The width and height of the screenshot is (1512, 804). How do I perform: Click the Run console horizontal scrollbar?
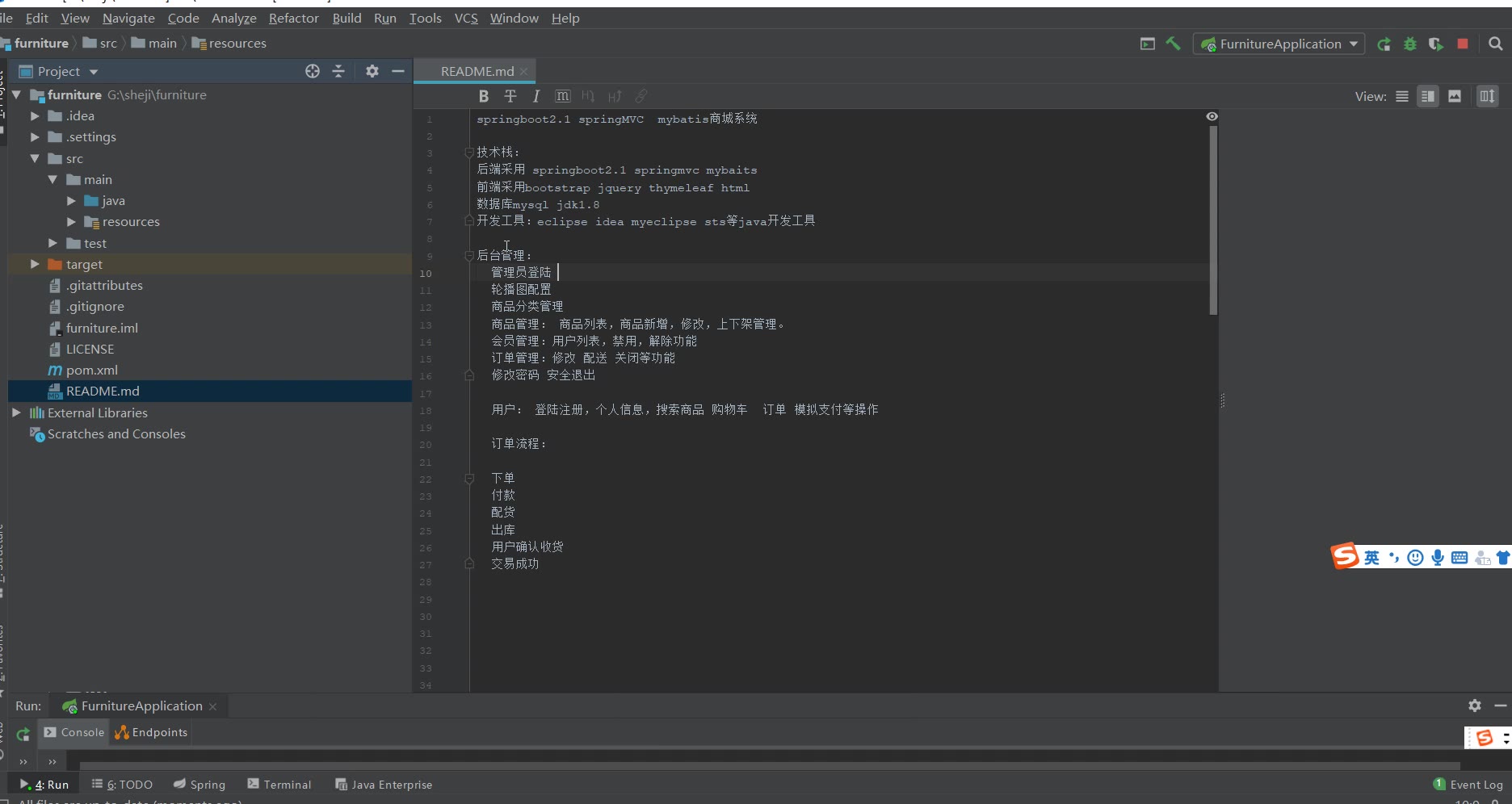[770, 765]
